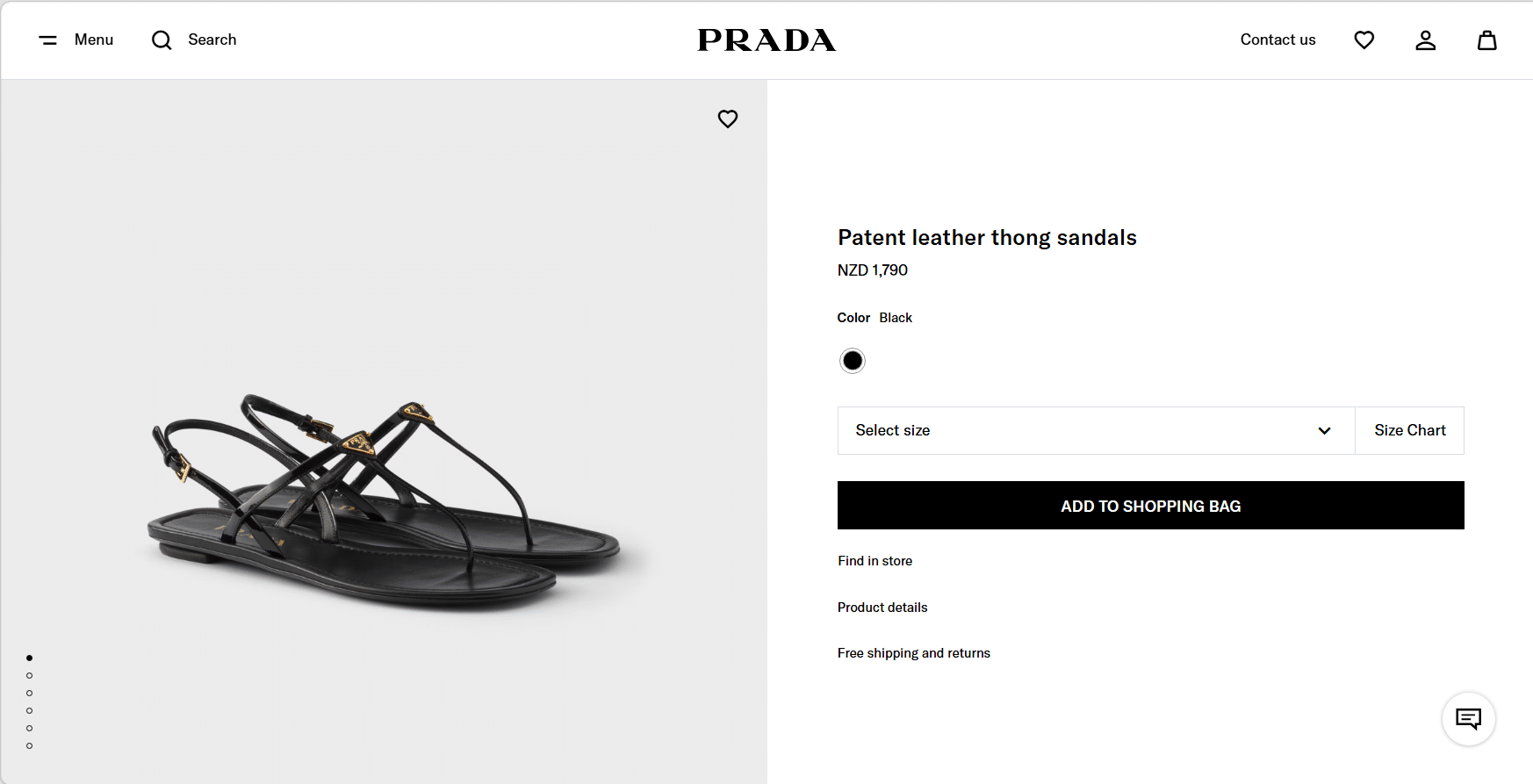Screen dimensions: 1533x784
Task: Open the account profile icon
Action: click(1425, 40)
